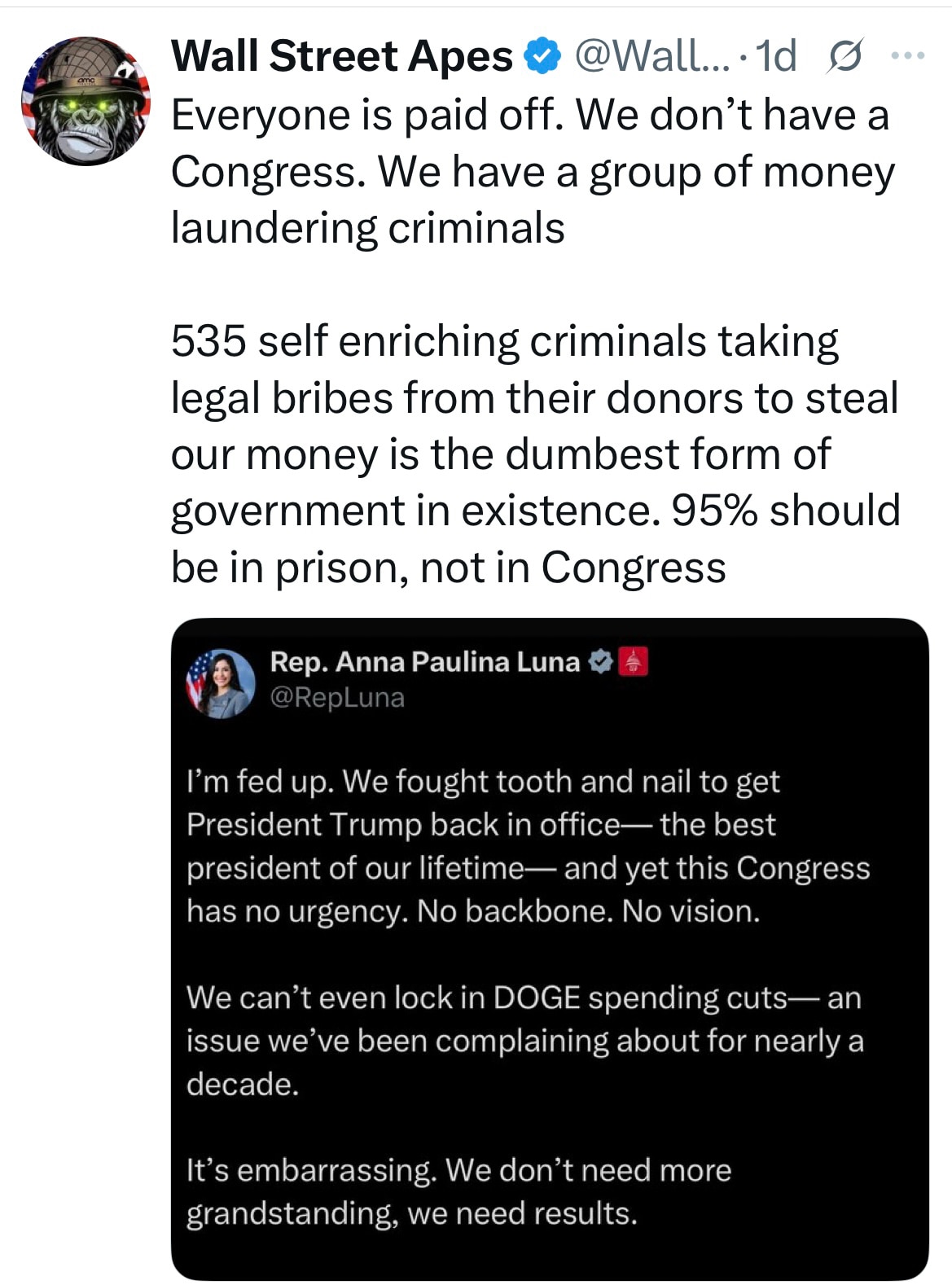
Task: Open the Wall Street Apes profile avatar
Action: click(x=86, y=102)
